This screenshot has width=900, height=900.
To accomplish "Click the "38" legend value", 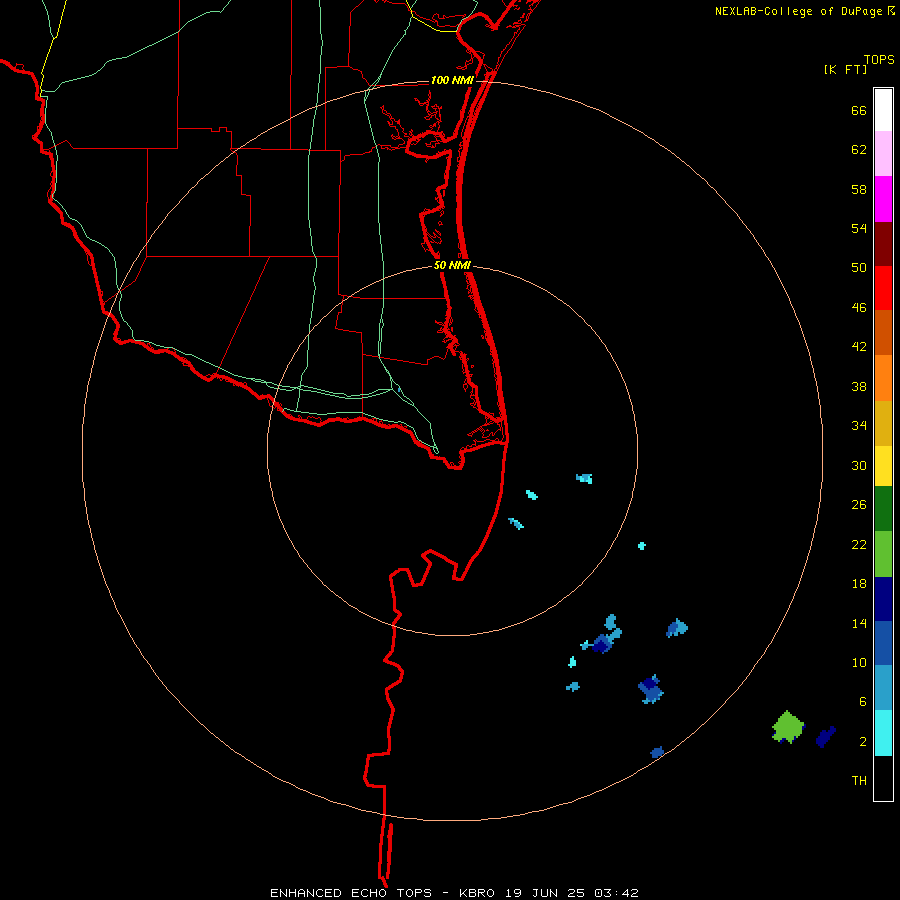I will pos(859,387).
